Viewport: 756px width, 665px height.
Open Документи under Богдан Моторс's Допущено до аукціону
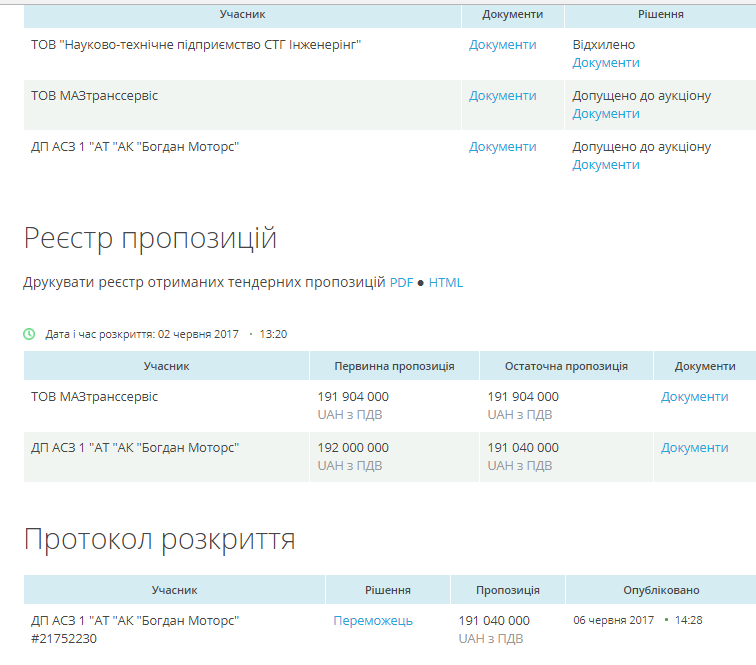tap(605, 165)
